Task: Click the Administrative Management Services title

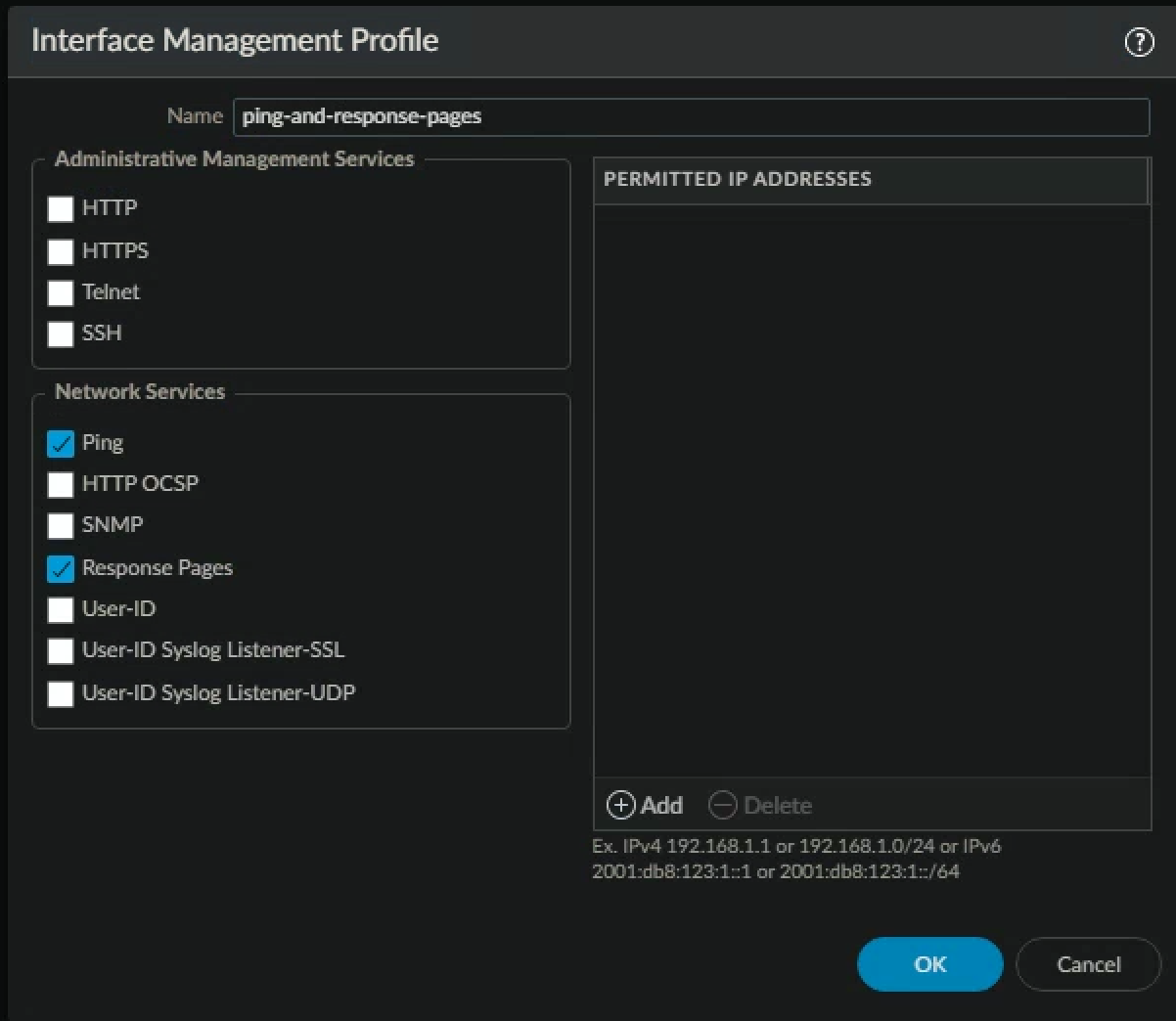Action: point(235,158)
